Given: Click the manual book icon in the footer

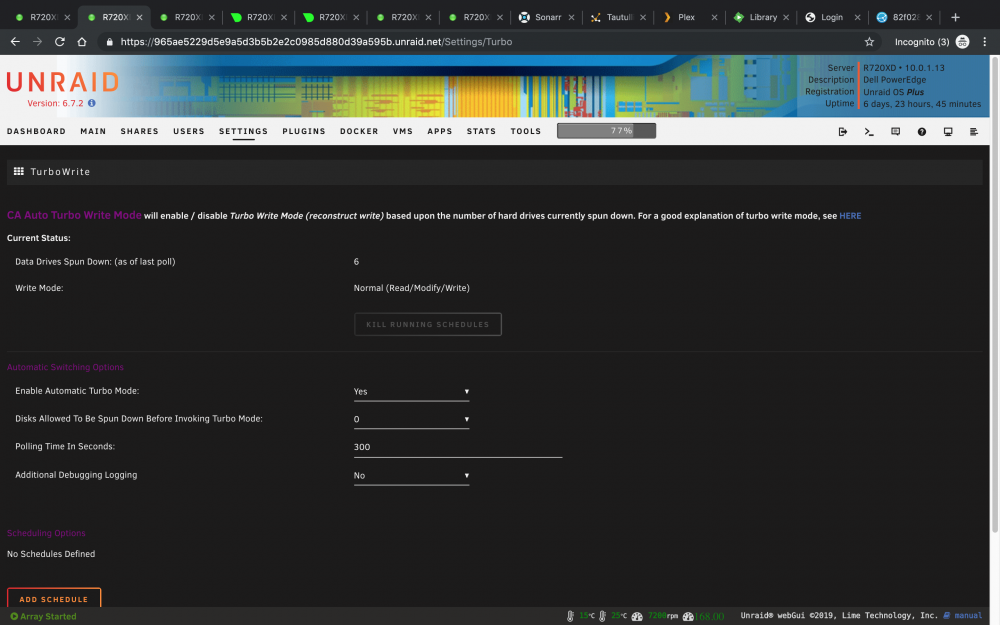Looking at the screenshot, I should coord(947,615).
